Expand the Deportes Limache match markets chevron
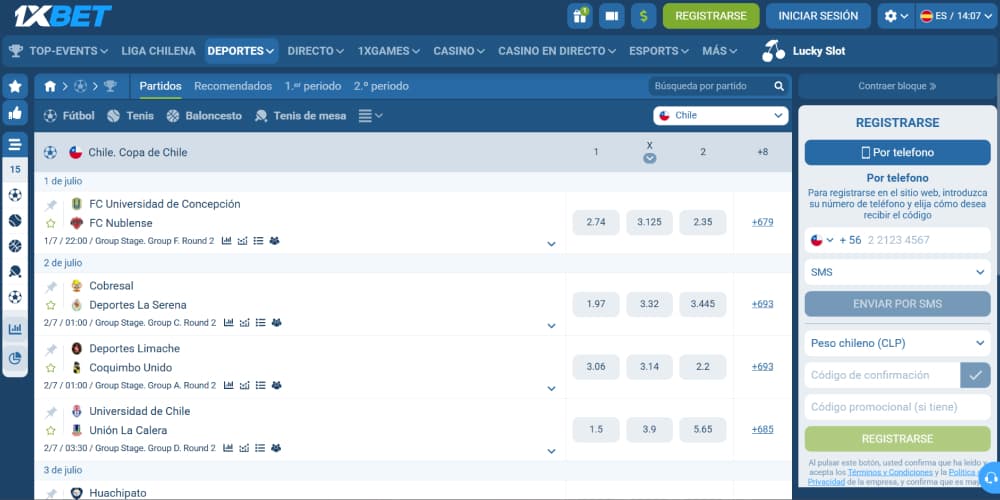1000x500 pixels. (x=551, y=388)
